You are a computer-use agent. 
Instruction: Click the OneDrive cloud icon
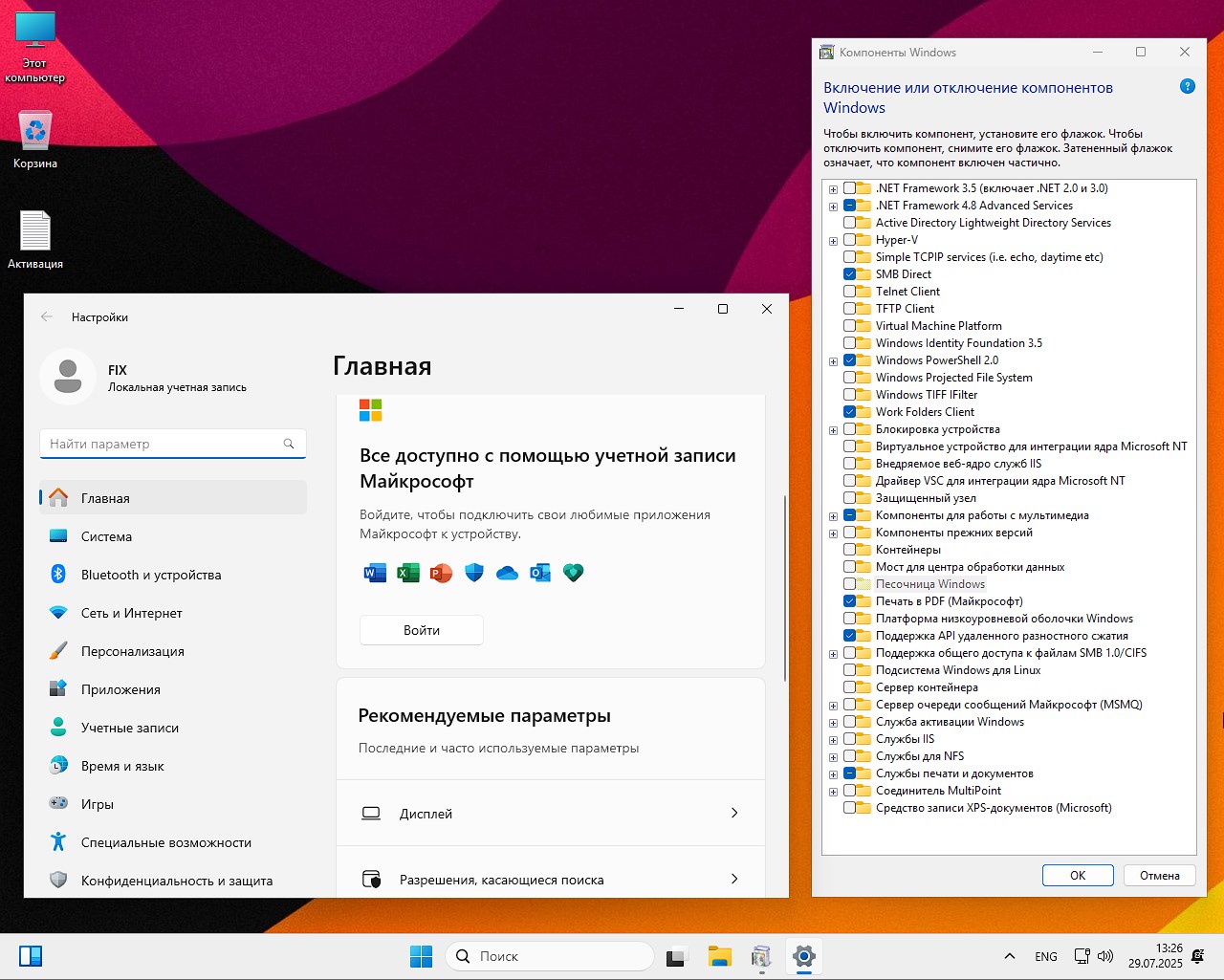(x=507, y=573)
